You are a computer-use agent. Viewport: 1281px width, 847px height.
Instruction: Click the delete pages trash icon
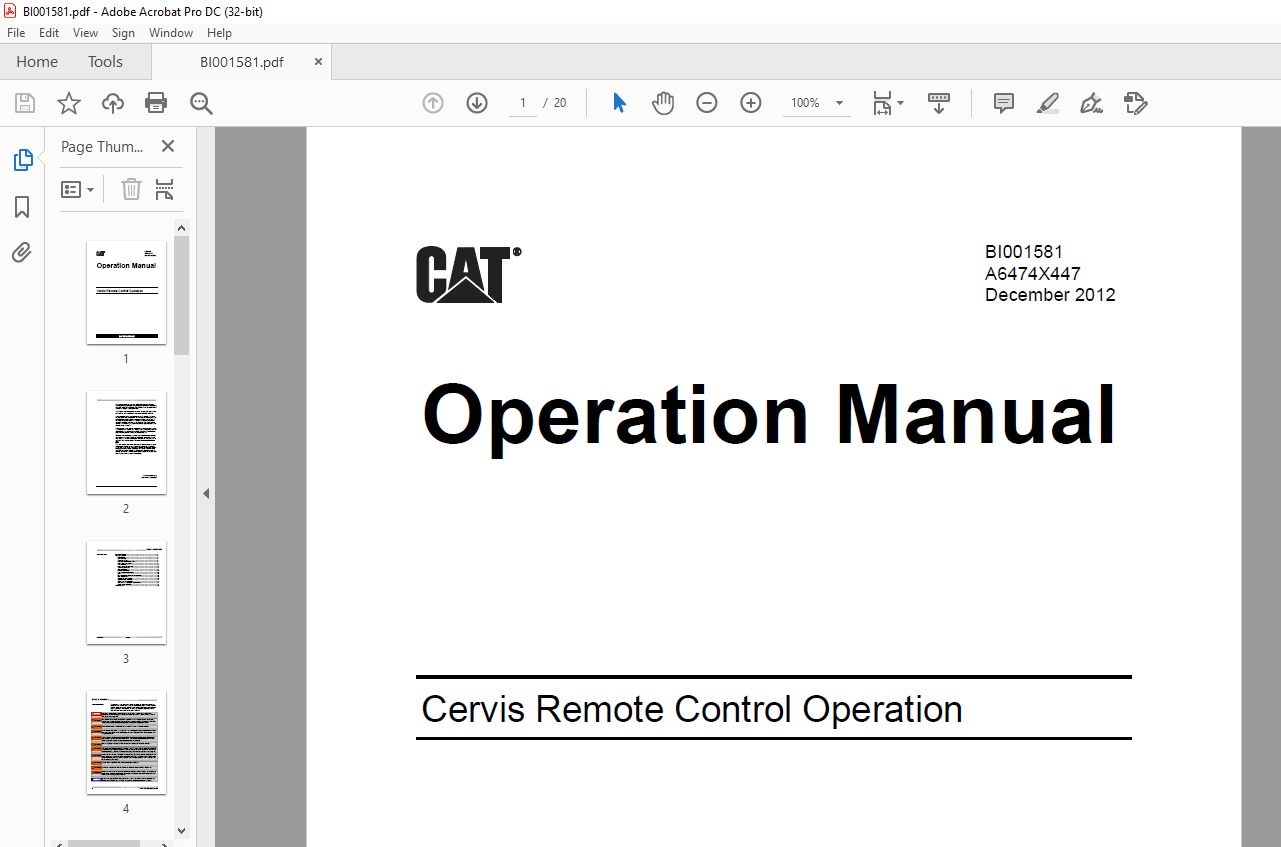tap(131, 189)
